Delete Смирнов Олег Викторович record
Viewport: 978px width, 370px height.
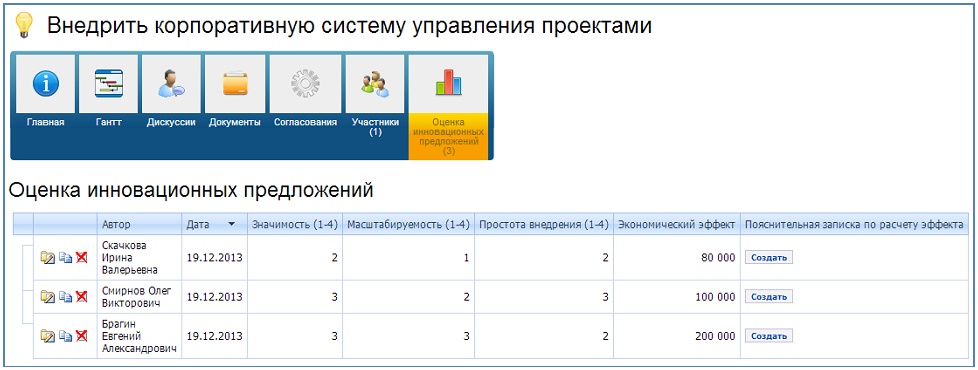click(x=81, y=297)
